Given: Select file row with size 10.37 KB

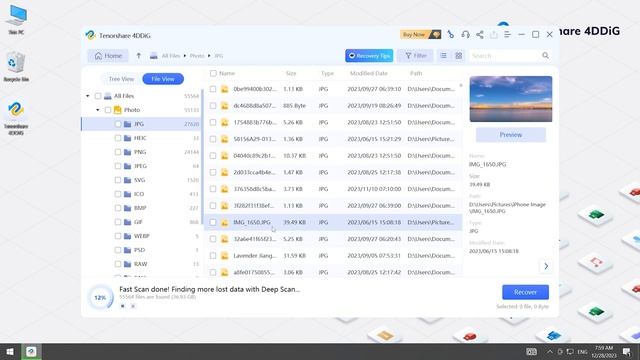Looking at the screenshot, I should coord(333,156).
